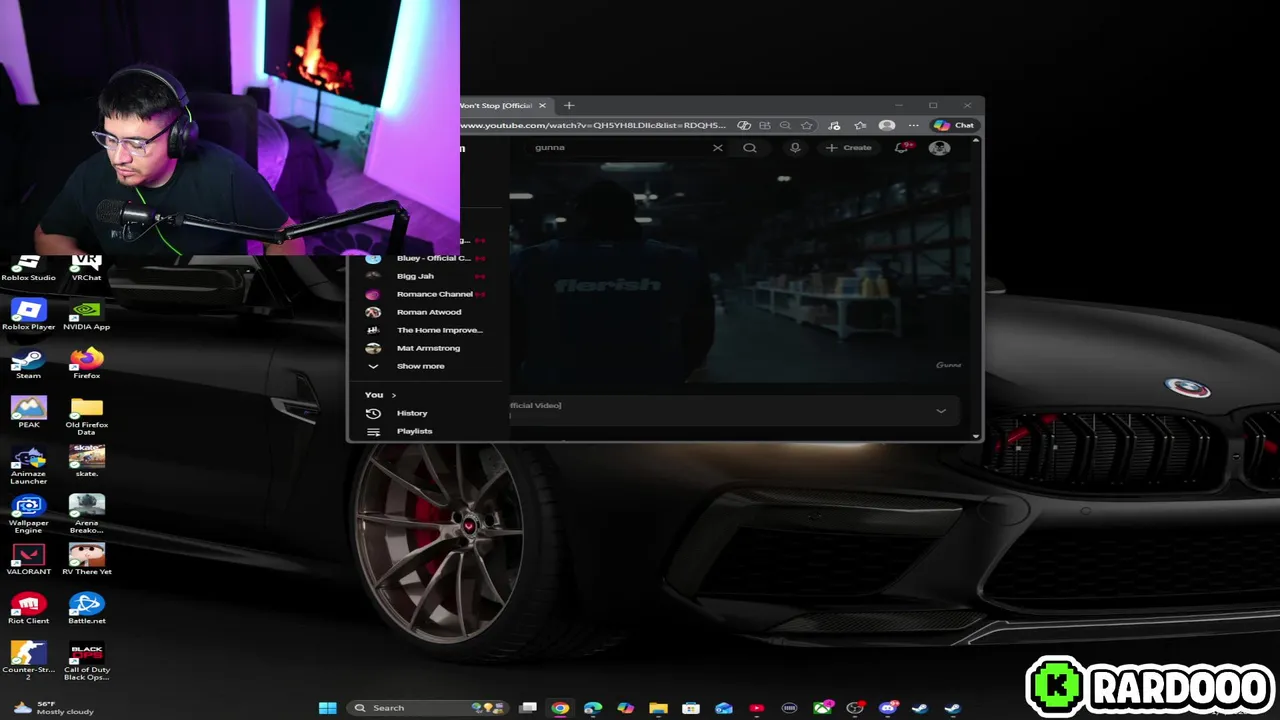Image resolution: width=1280 pixels, height=720 pixels.
Task: Open Roman Atwood subscription
Action: pyautogui.click(x=425, y=312)
